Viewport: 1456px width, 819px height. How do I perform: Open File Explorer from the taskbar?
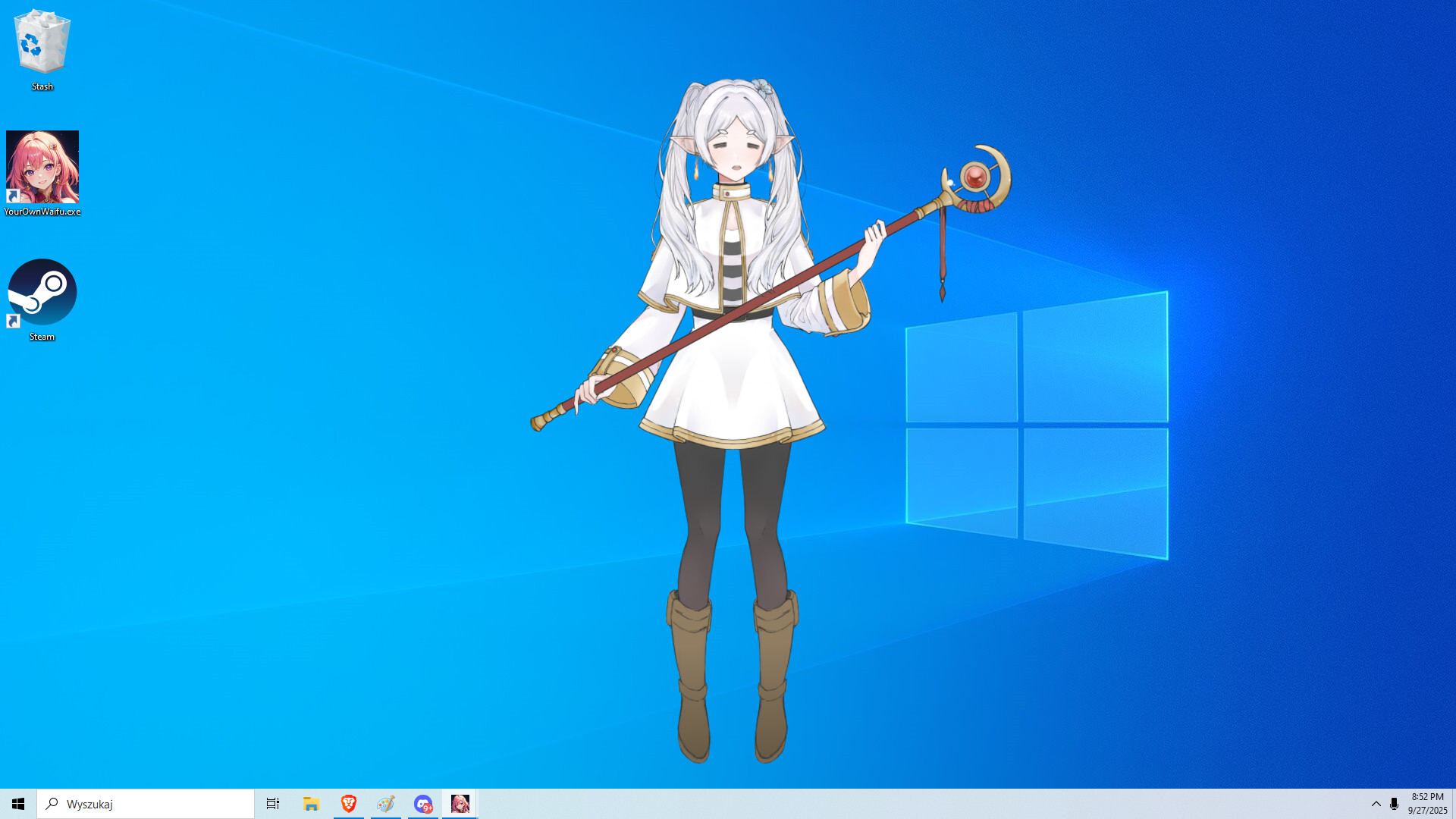pyautogui.click(x=310, y=803)
